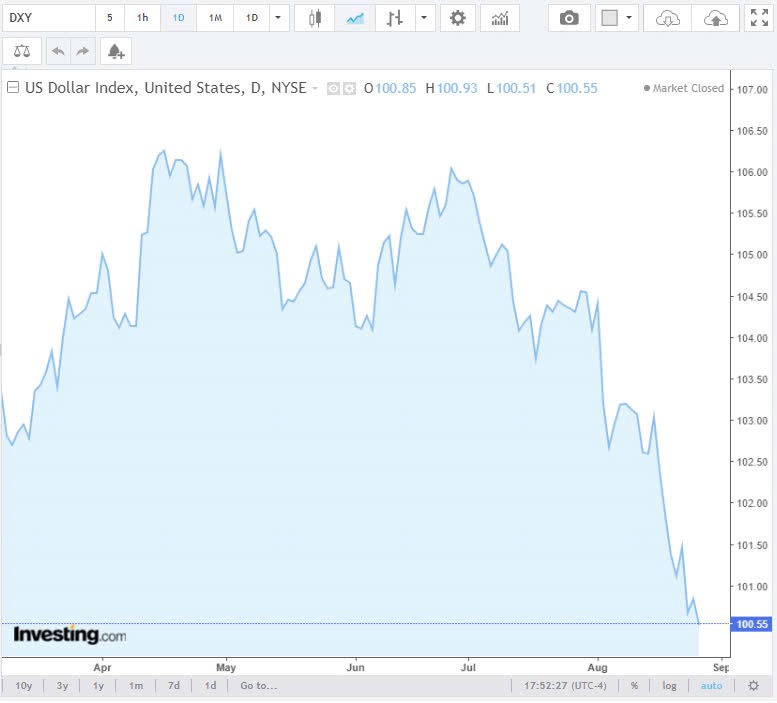777x703 pixels.
Task: Click the high value 100.93
Action: pos(457,89)
